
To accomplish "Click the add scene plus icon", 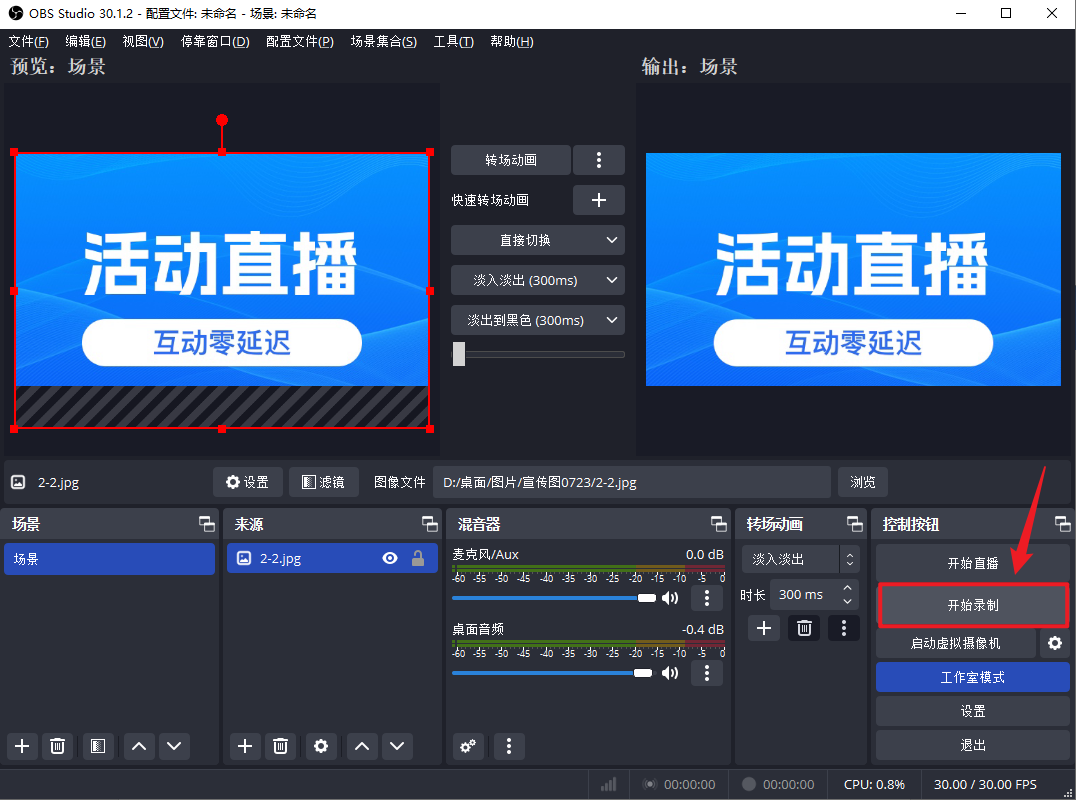I will (x=22, y=746).
